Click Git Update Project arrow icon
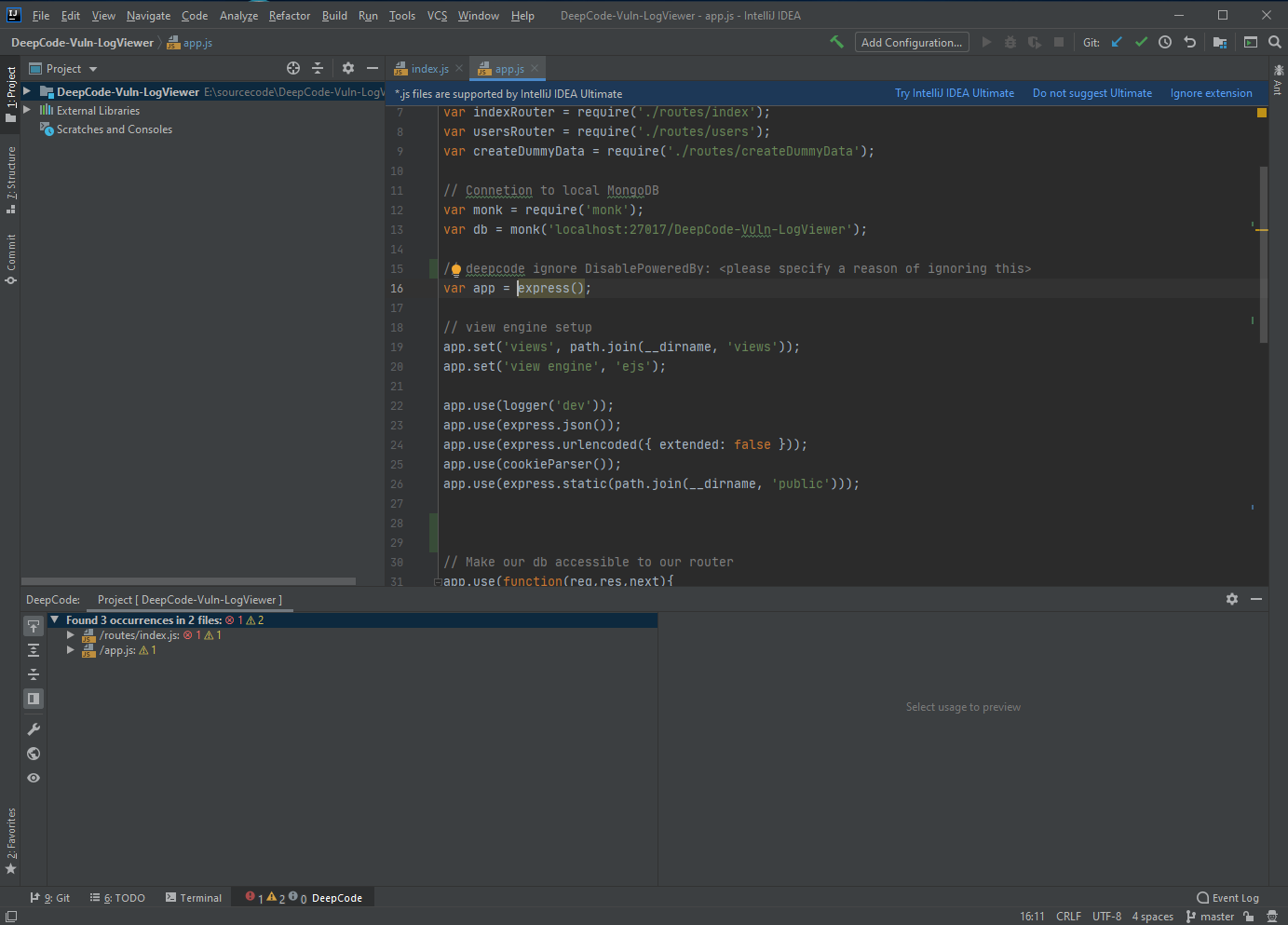The image size is (1288, 925). point(1117,42)
